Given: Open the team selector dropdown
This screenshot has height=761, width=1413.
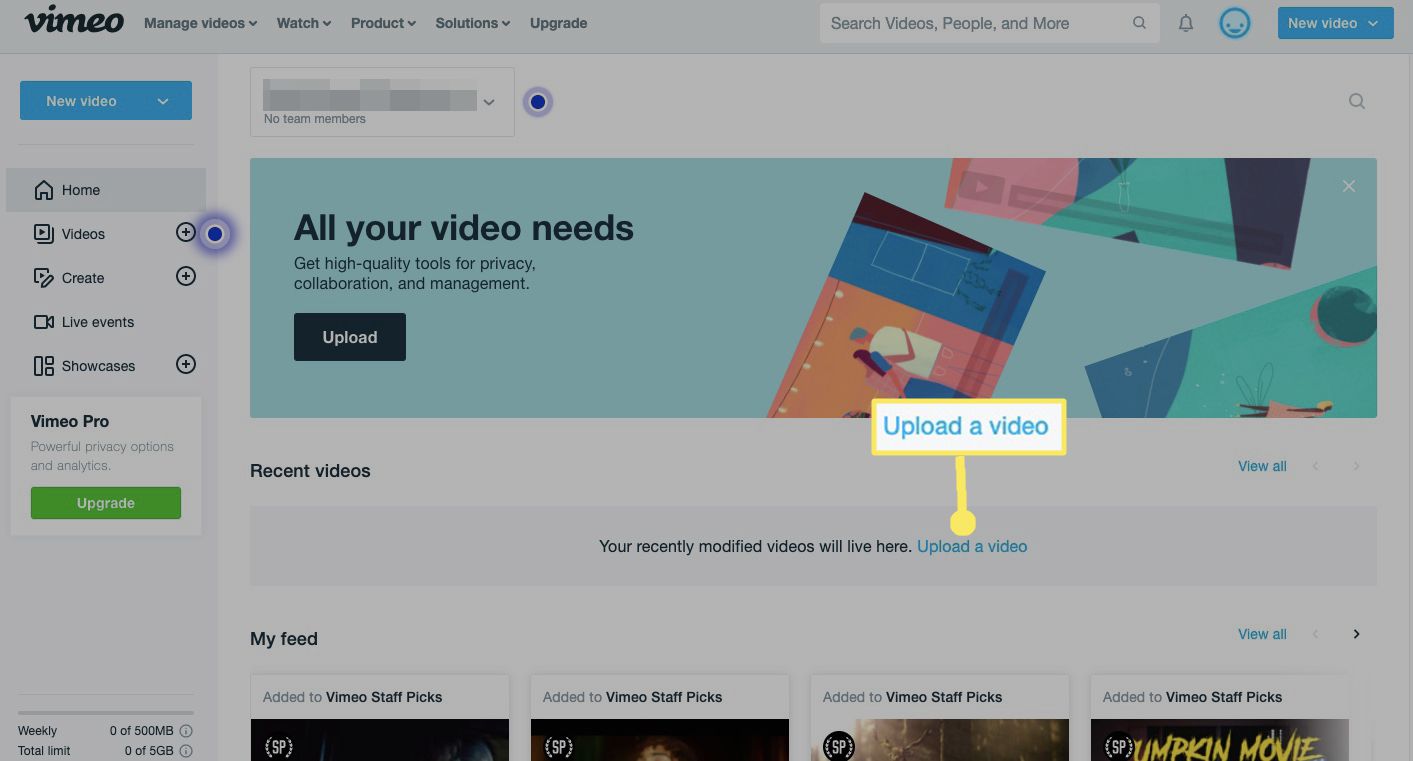Looking at the screenshot, I should [382, 102].
